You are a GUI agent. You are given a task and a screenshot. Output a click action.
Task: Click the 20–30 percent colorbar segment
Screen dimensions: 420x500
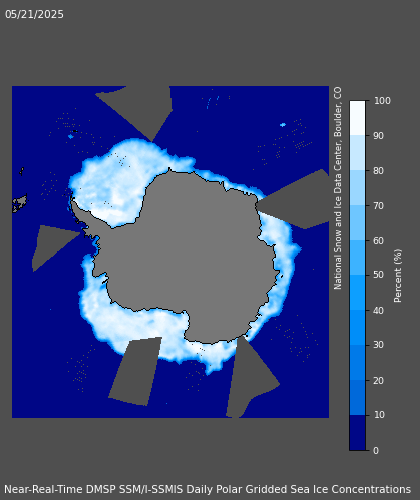[357, 363]
